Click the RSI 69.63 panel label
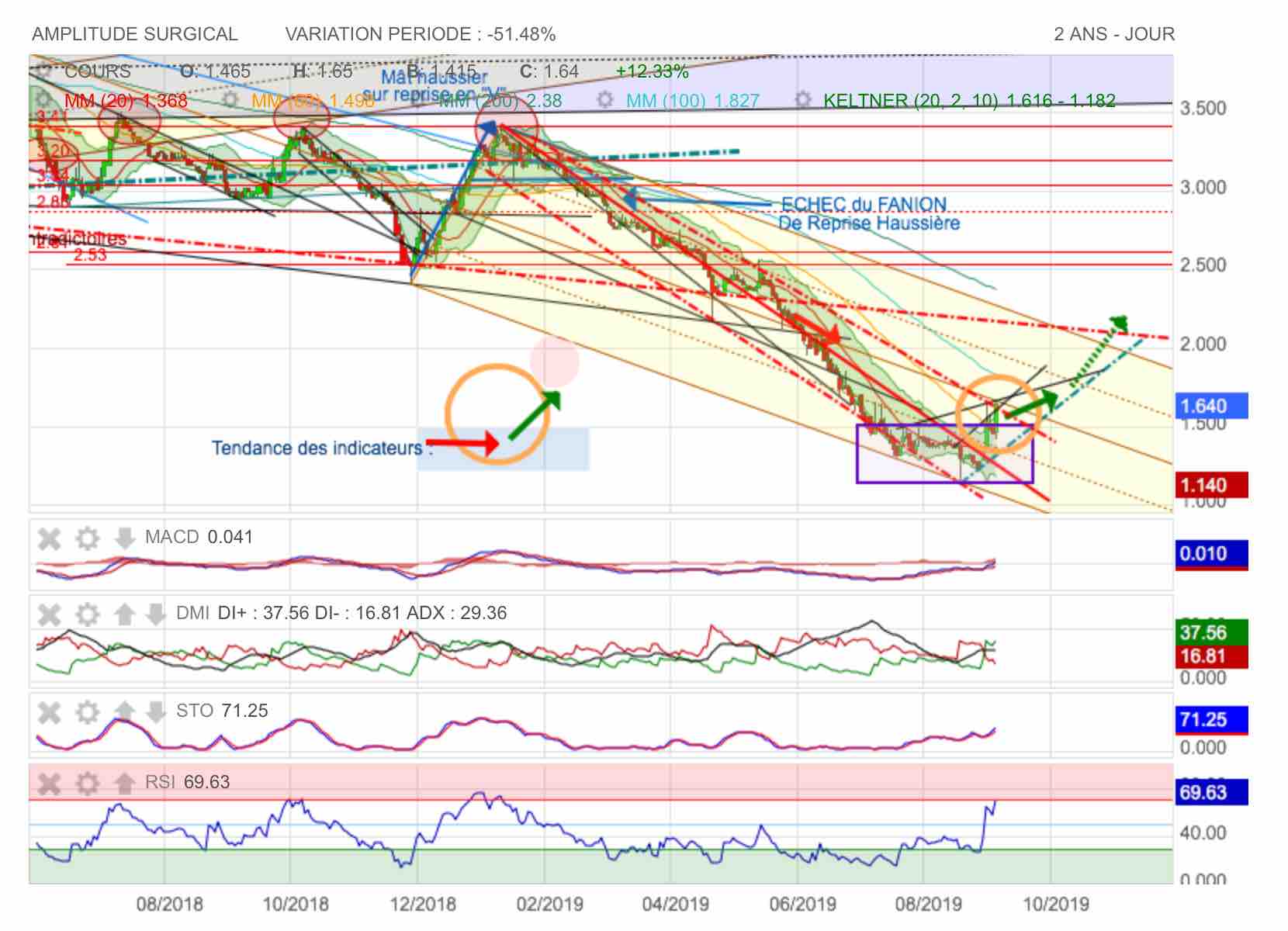 (x=187, y=782)
